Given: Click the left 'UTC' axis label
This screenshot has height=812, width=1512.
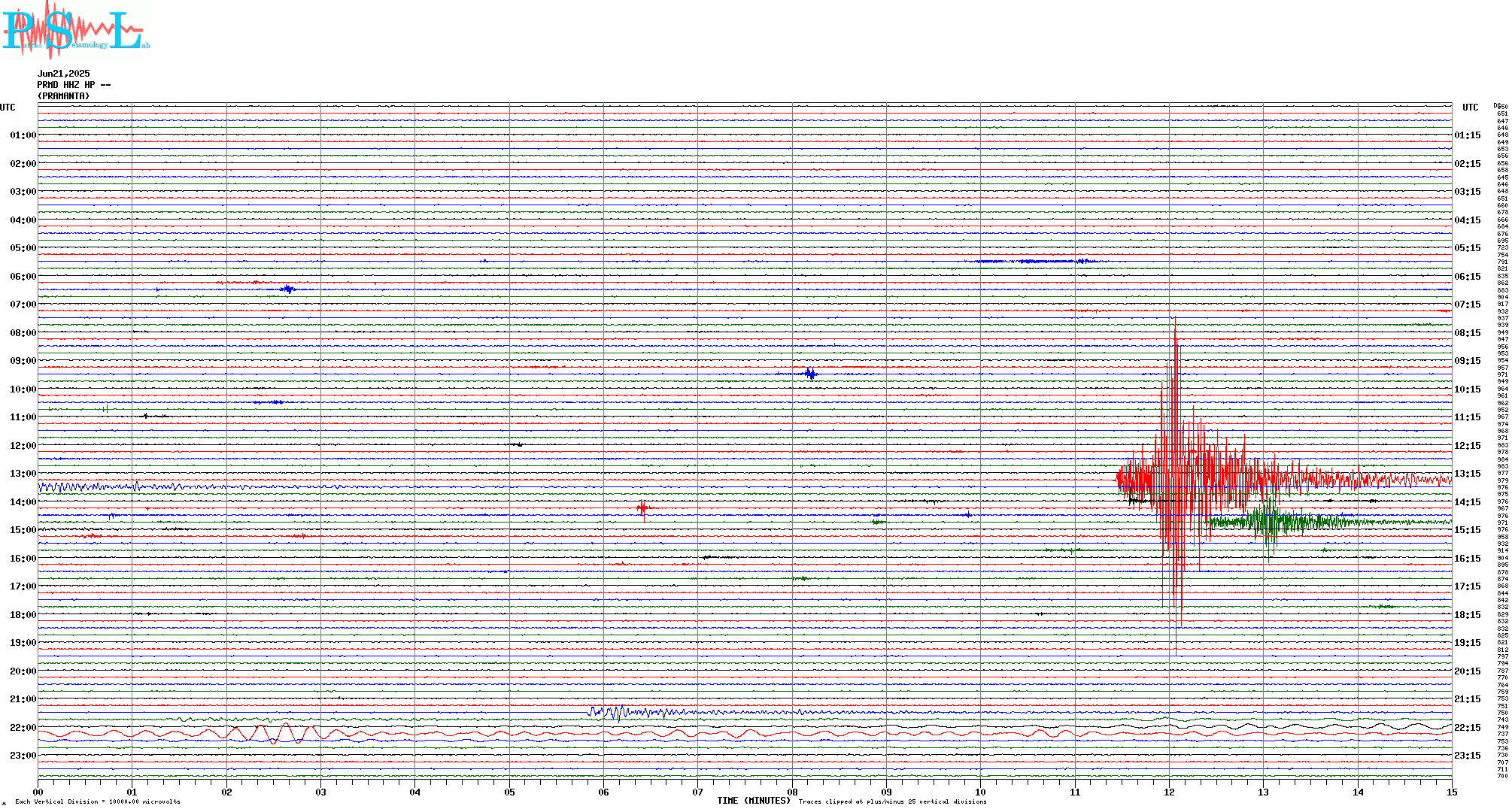Looking at the screenshot, I should (8, 108).
